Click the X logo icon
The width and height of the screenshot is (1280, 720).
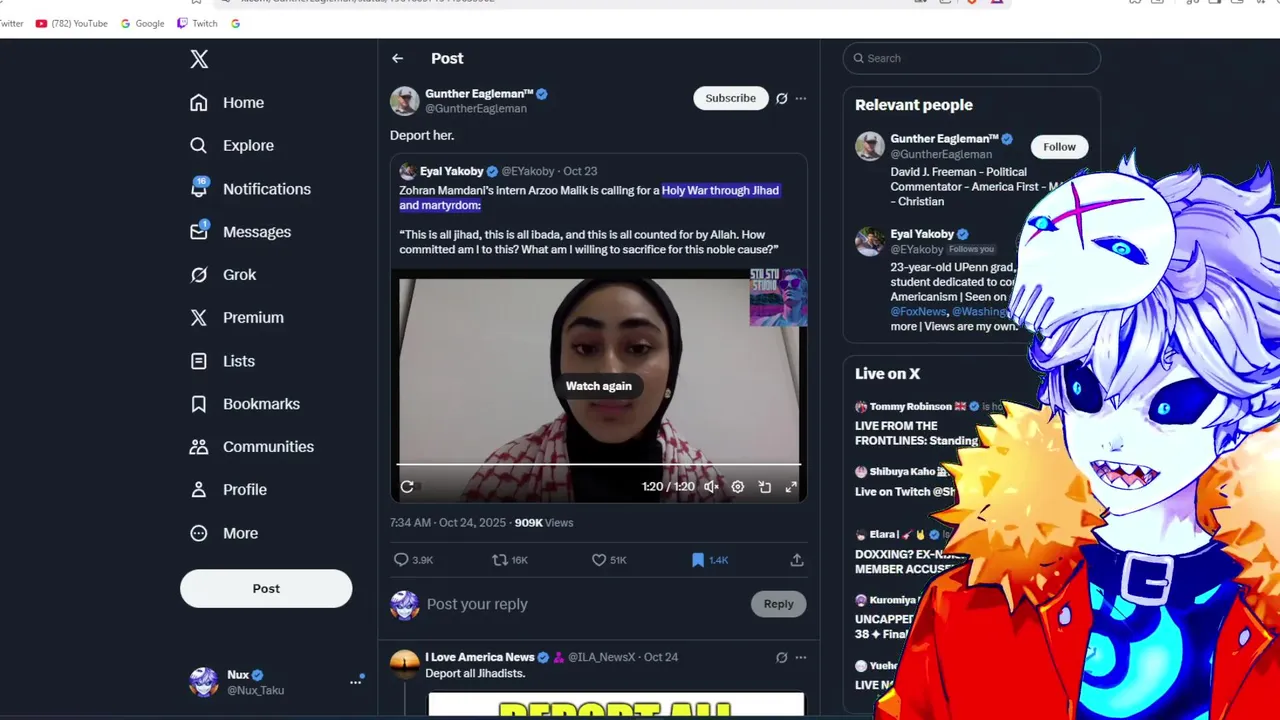pos(199,59)
